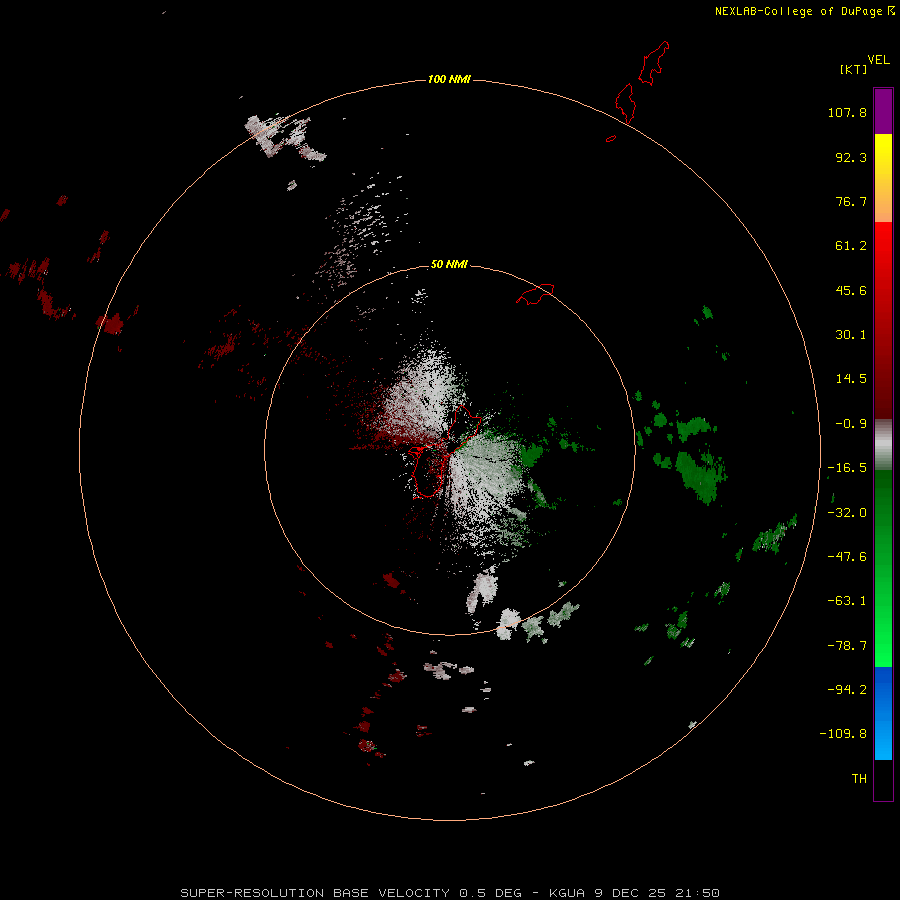Click the 14.5 velocity legend value
Screen dimensions: 900x900
tap(851, 379)
